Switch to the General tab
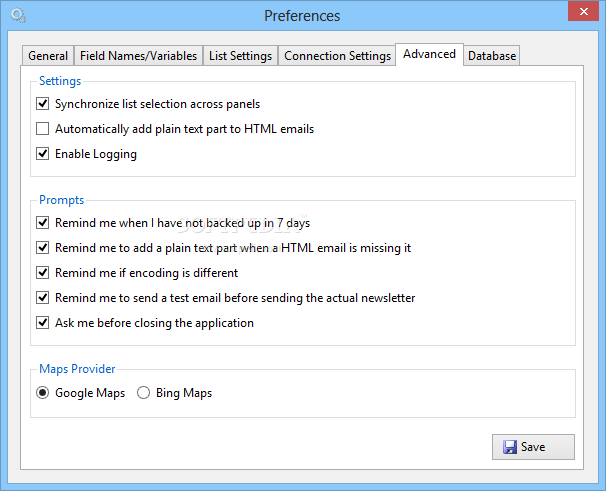 pos(48,56)
